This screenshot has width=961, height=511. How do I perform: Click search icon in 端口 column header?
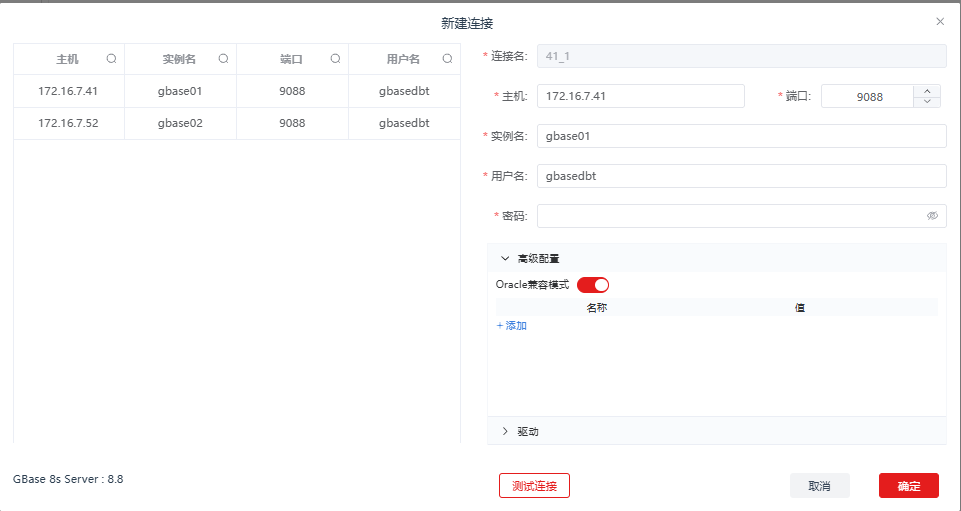(x=336, y=59)
